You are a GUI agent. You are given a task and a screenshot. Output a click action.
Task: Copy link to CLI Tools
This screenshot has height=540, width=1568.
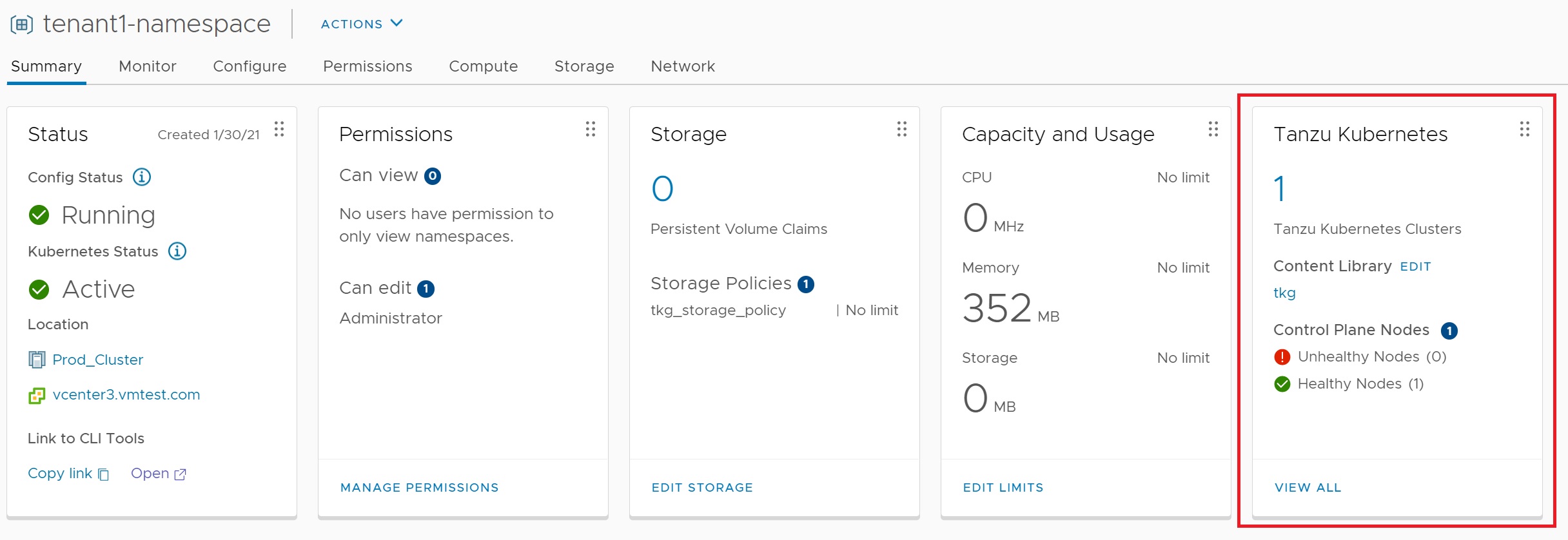click(x=68, y=474)
